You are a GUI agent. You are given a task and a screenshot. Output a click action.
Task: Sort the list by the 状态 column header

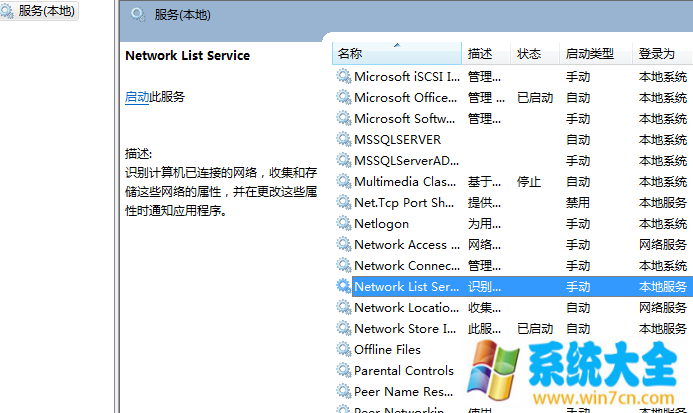coord(535,54)
